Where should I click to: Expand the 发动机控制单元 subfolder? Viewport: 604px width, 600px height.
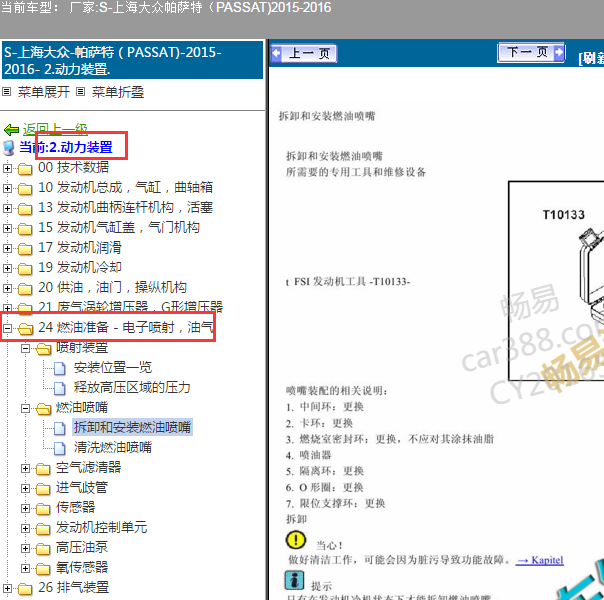(x=25, y=529)
